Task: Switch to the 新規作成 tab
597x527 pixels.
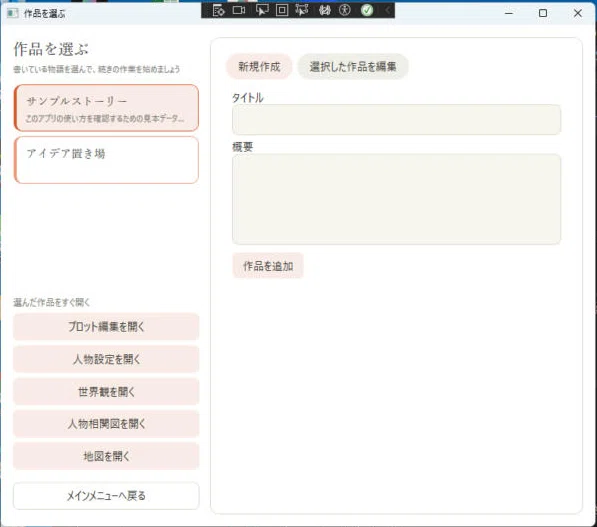Action: (x=259, y=67)
